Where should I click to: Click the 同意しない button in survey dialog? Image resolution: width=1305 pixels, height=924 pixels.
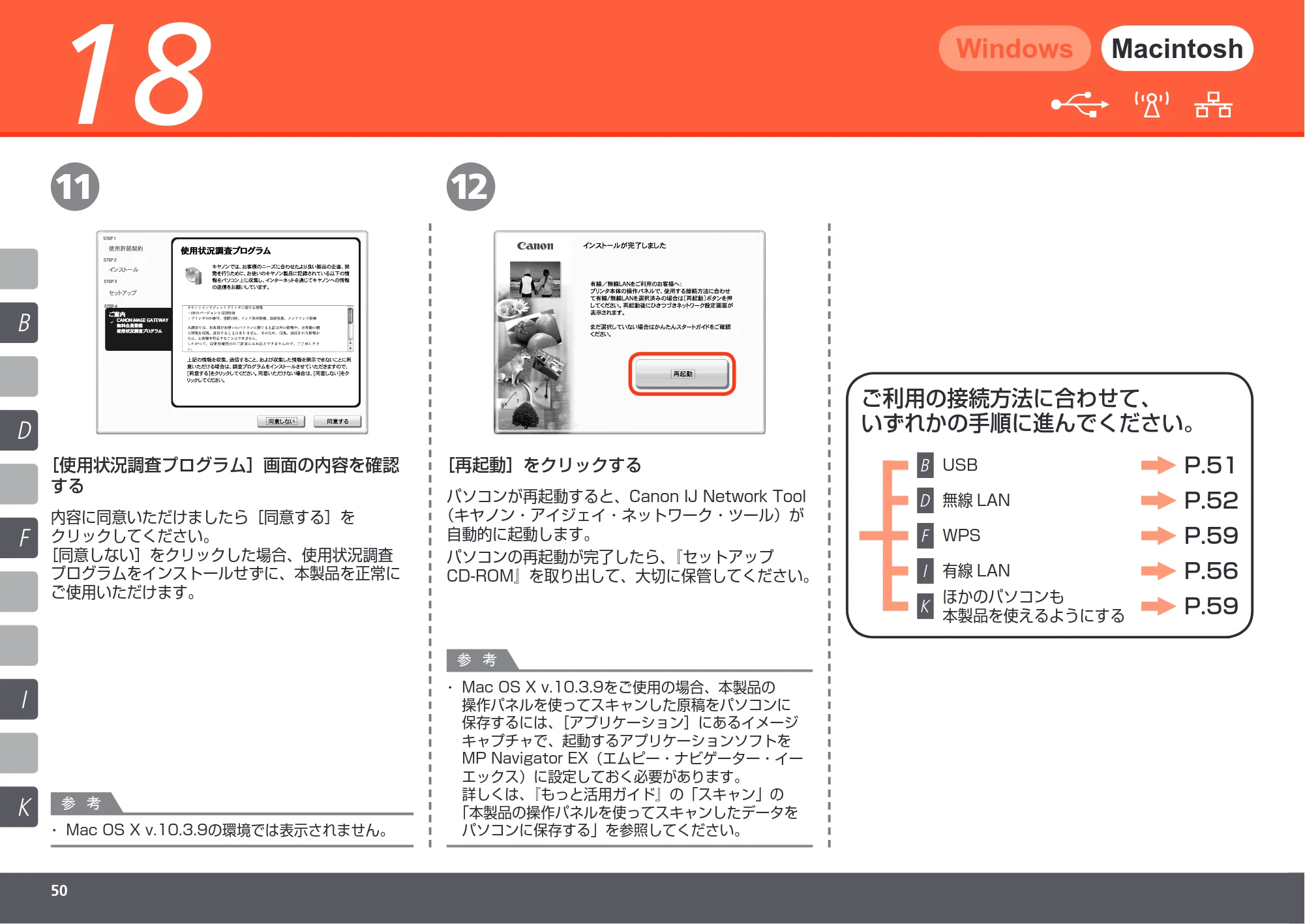coord(281,421)
